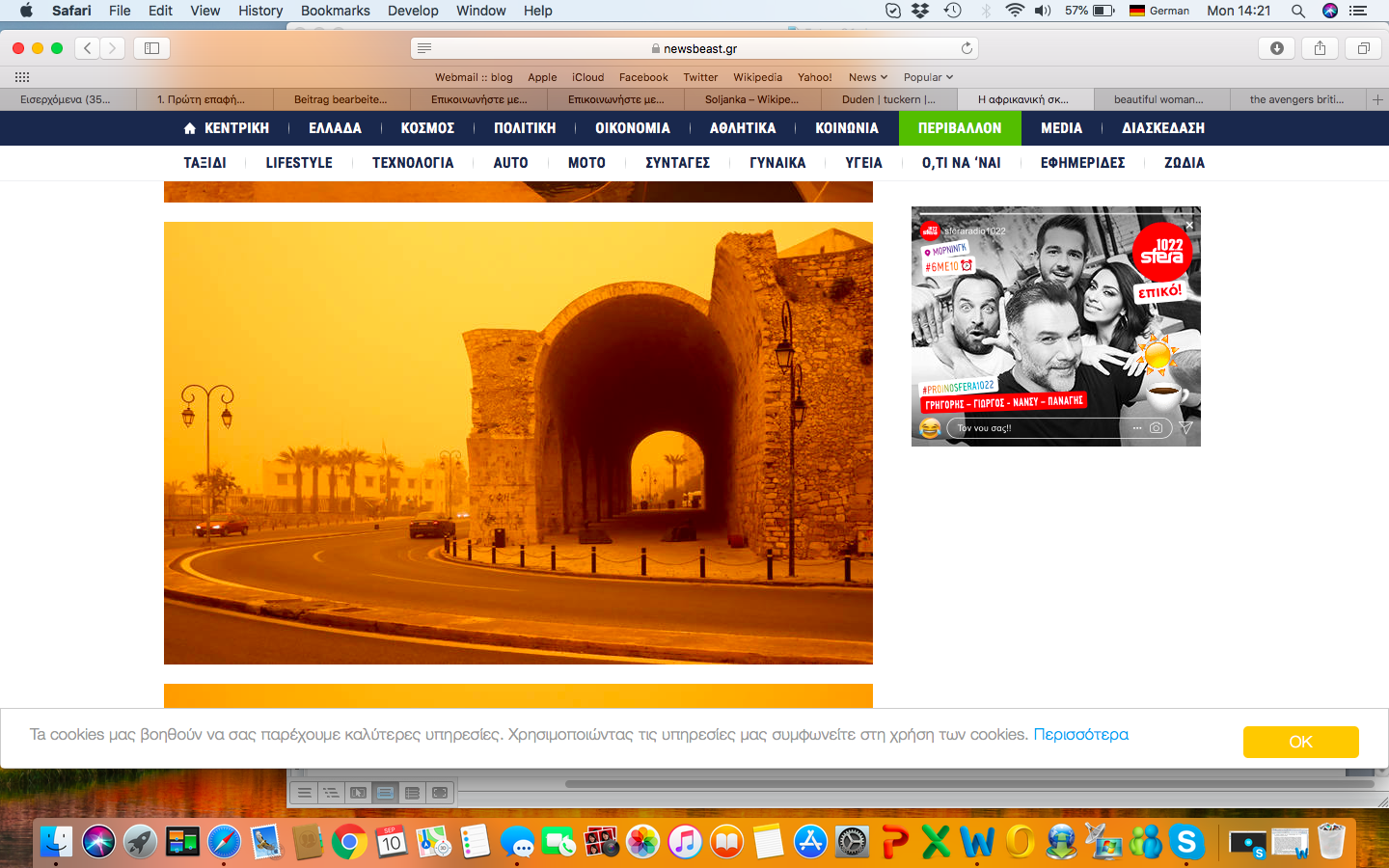Open the ΠΕΡΙΒΑΛΛΟΝ section
Image resolution: width=1389 pixels, height=868 pixels.
959,128
